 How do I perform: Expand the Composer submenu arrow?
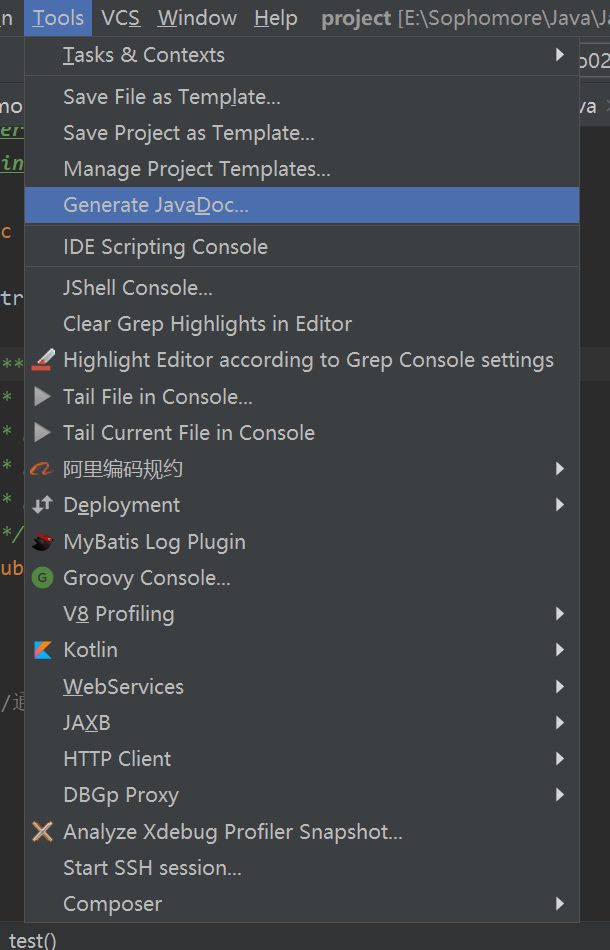pyautogui.click(x=560, y=904)
